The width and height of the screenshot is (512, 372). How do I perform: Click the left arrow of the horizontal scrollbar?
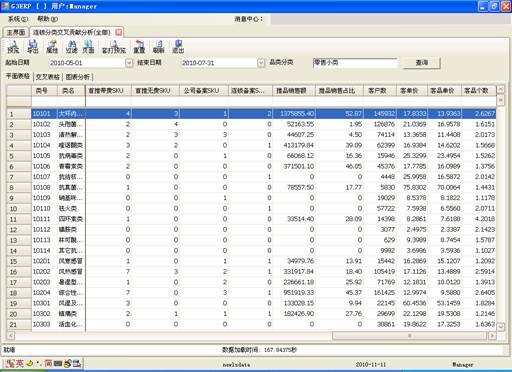[11, 336]
